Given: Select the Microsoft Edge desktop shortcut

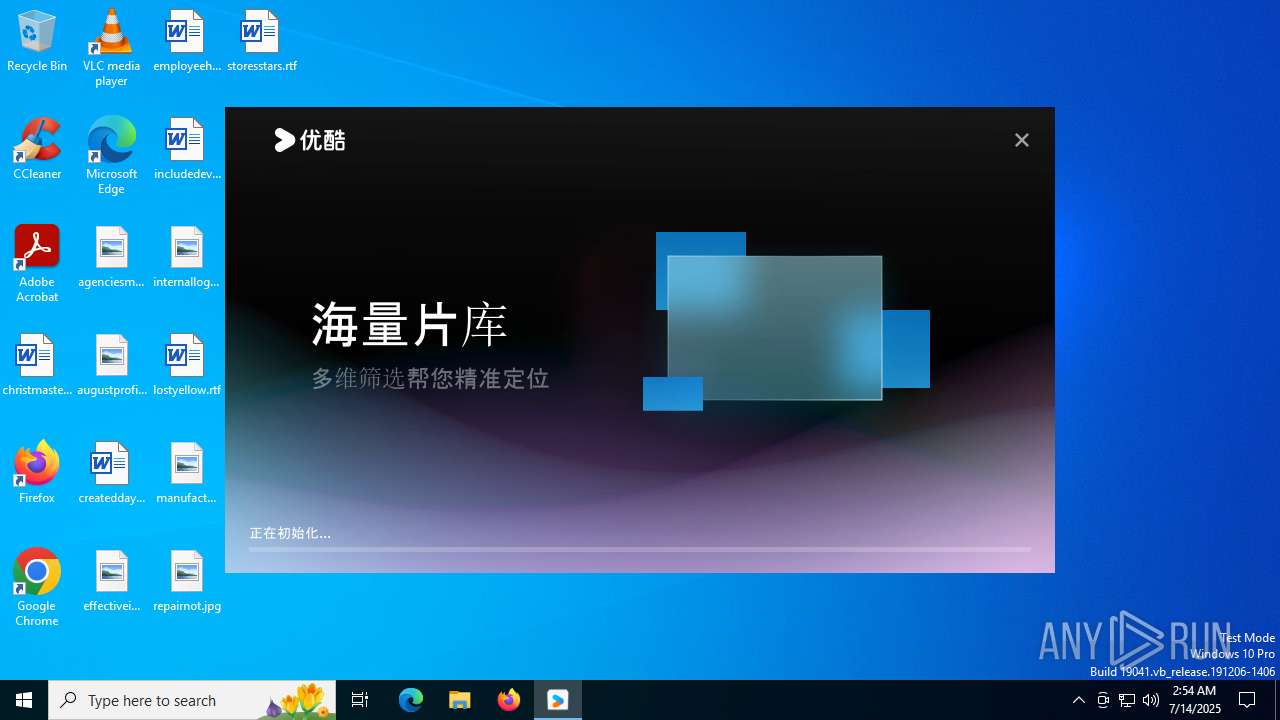Looking at the screenshot, I should tap(111, 156).
